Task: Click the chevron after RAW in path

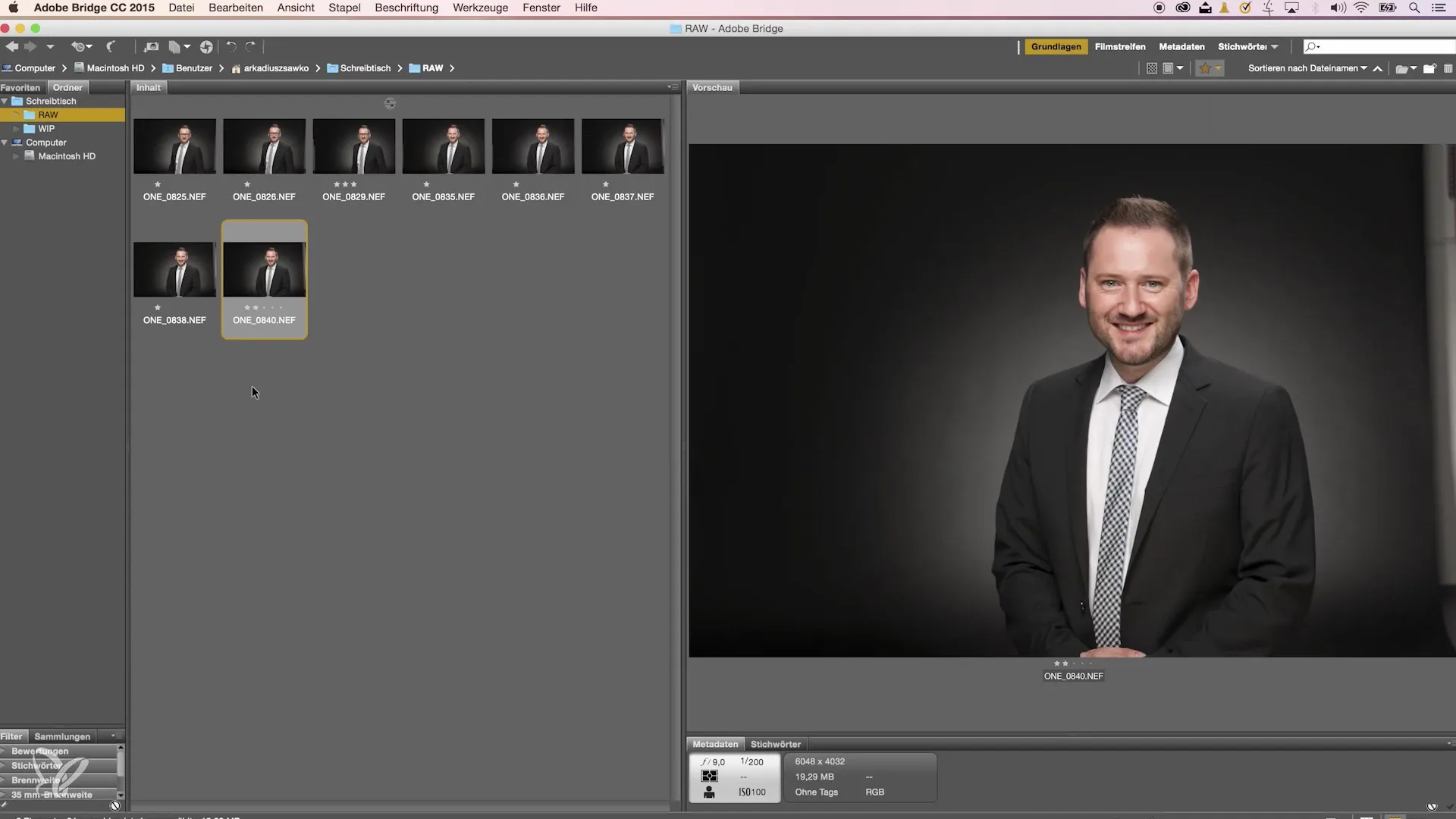Action: (x=452, y=68)
